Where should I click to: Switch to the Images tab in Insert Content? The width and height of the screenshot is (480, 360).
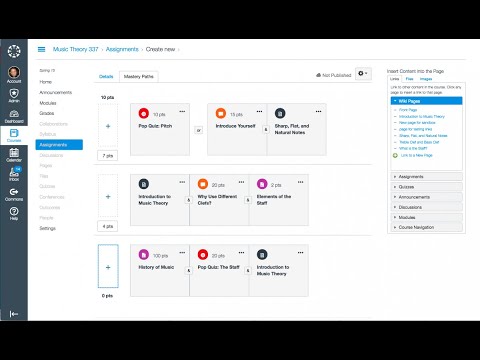[426, 79]
